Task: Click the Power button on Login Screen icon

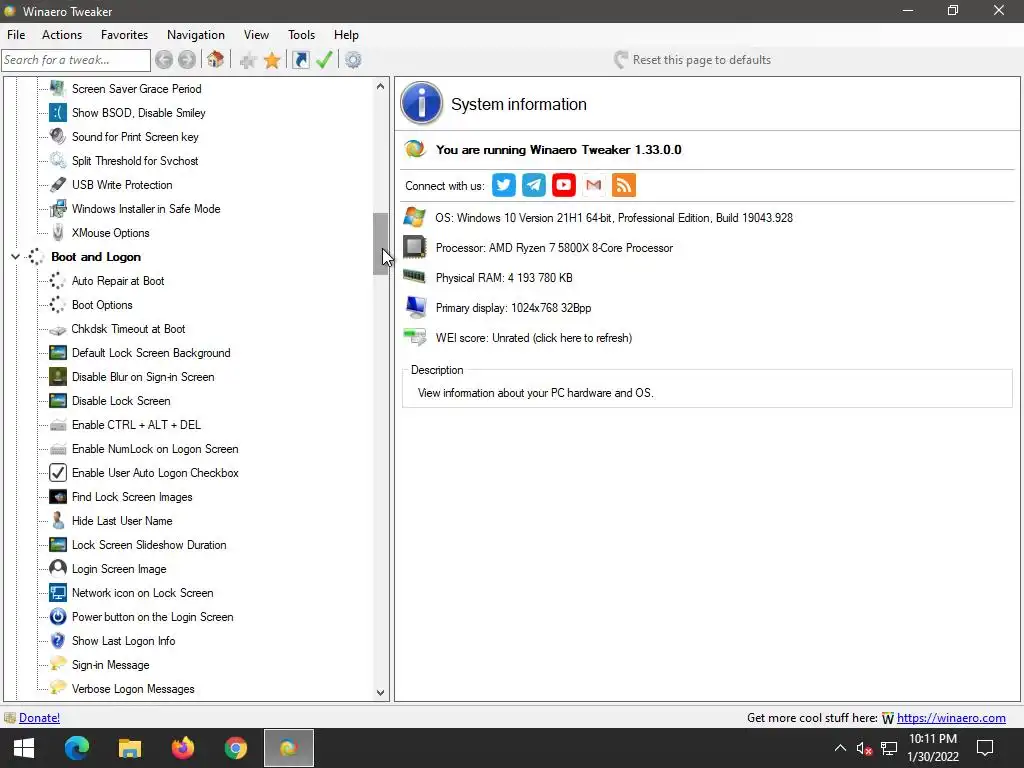Action: click(x=58, y=616)
